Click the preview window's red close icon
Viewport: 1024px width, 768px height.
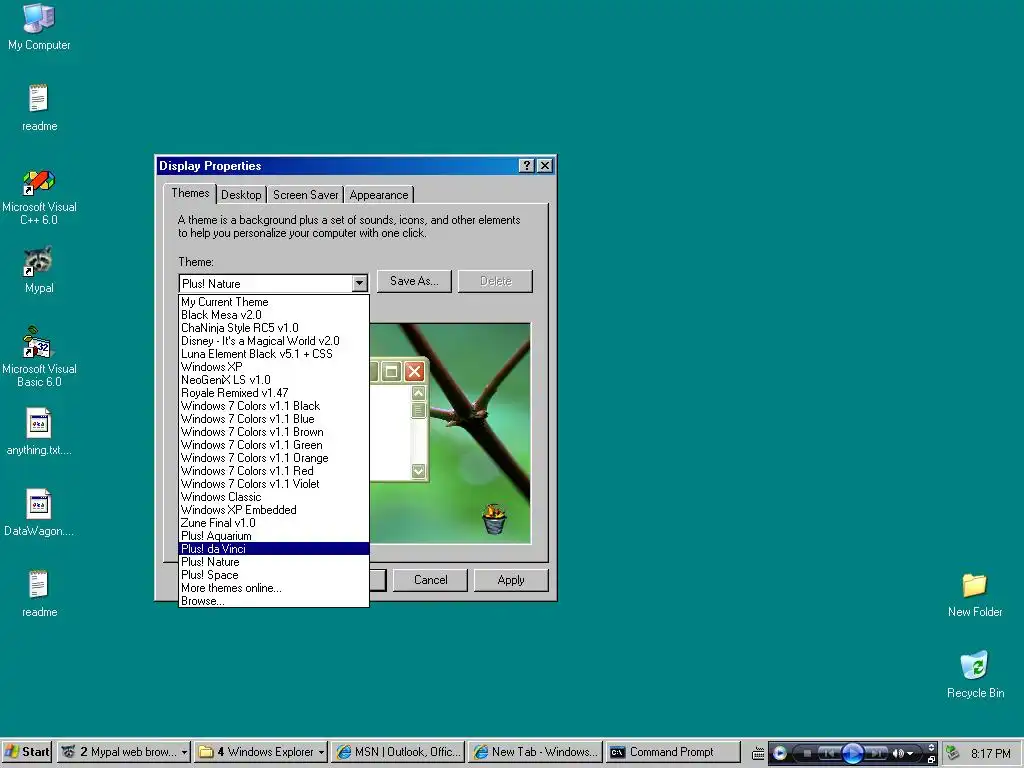tap(414, 372)
